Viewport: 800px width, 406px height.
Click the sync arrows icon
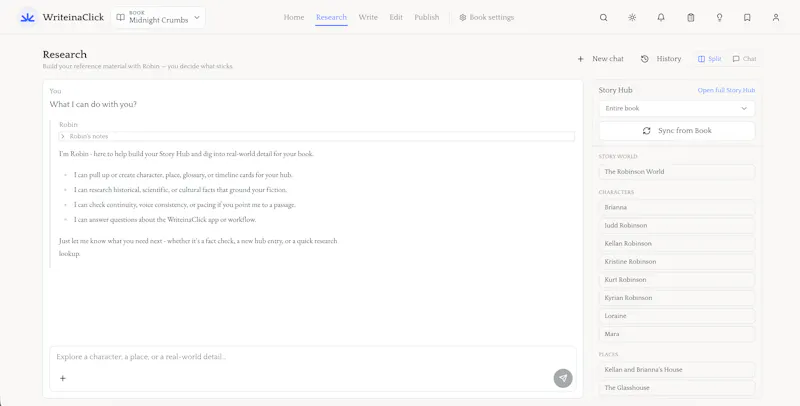point(646,131)
